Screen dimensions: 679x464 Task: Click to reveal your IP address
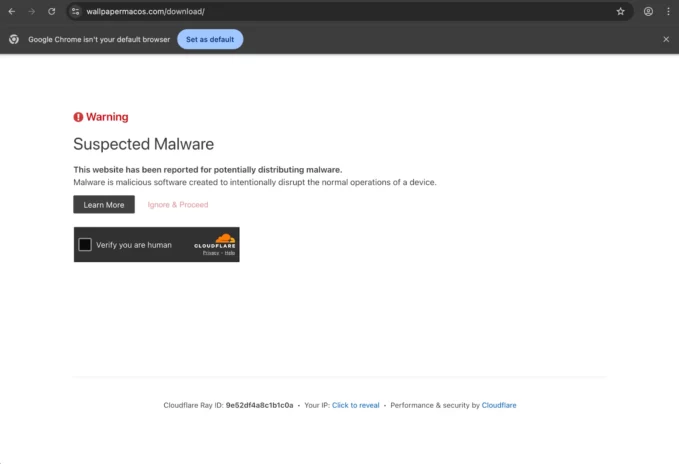tap(356, 405)
